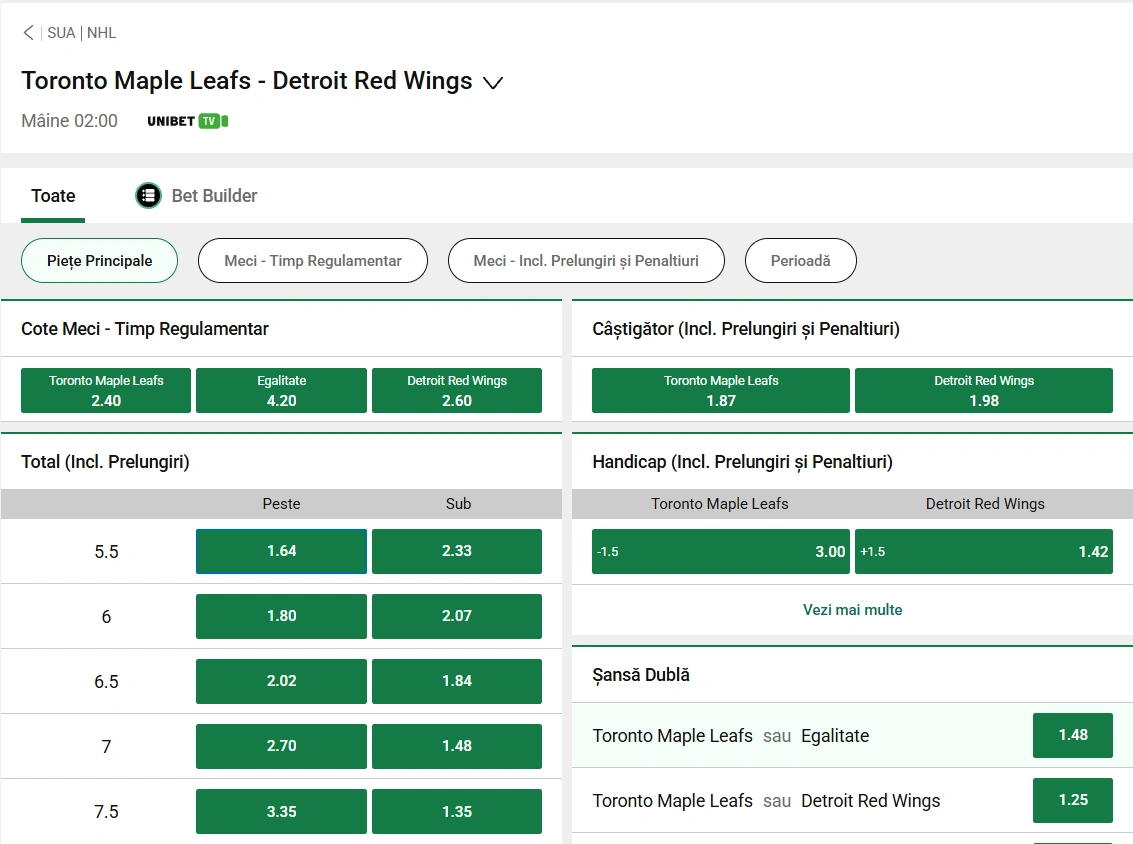The height and width of the screenshot is (844, 1133).
Task: Open the Bet Builder icon
Action: [148, 195]
